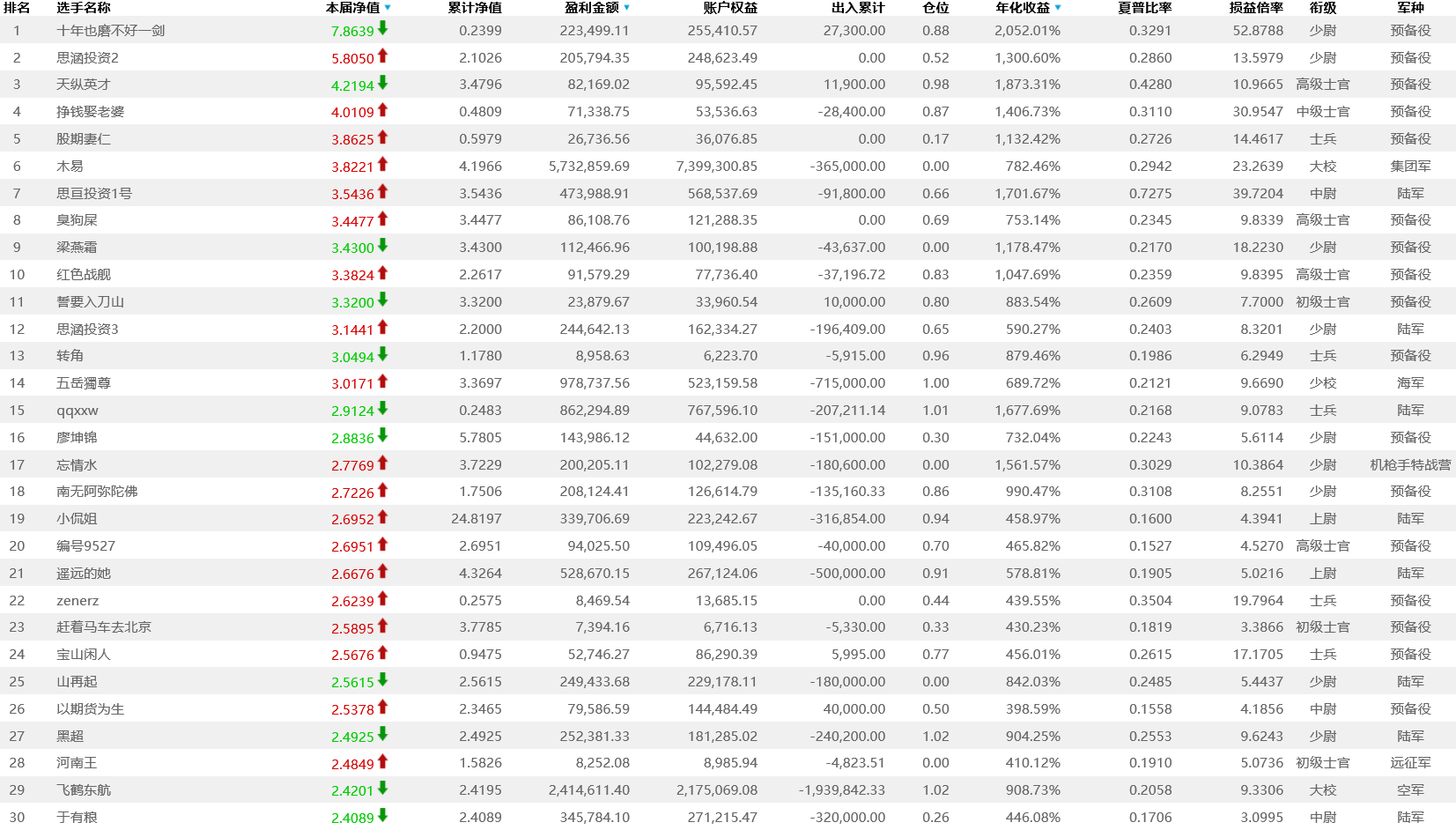Open contestant 飞鹤东航
The width and height of the screenshot is (1456, 830).
(x=84, y=790)
